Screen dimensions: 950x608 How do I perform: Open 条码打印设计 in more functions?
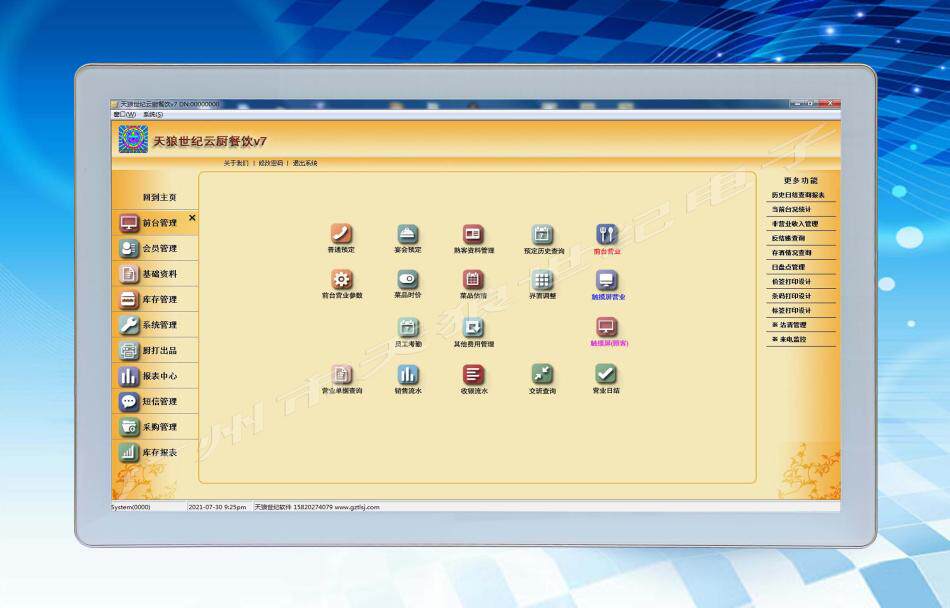(x=791, y=296)
